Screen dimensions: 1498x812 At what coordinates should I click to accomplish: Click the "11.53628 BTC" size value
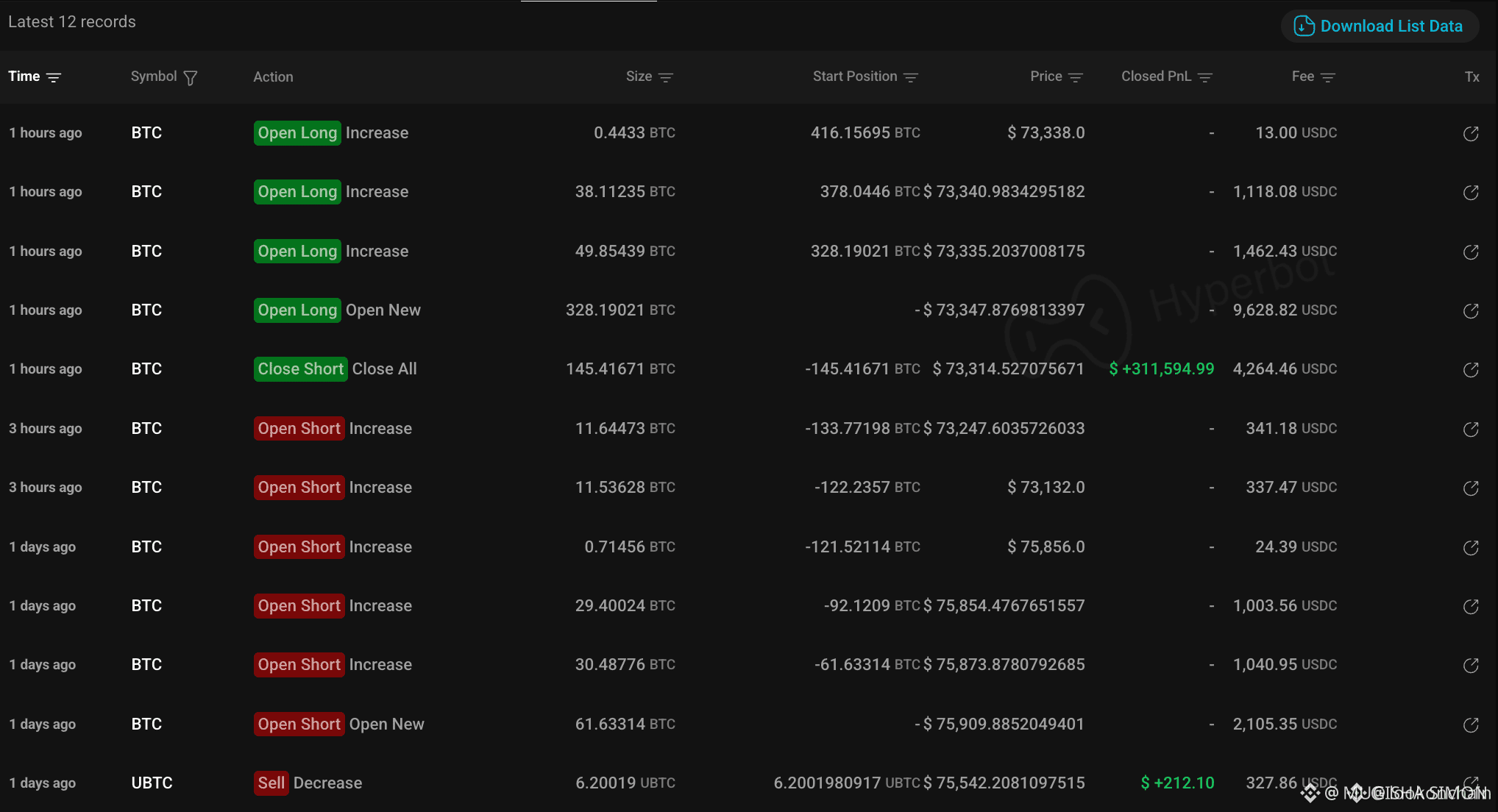click(x=625, y=487)
